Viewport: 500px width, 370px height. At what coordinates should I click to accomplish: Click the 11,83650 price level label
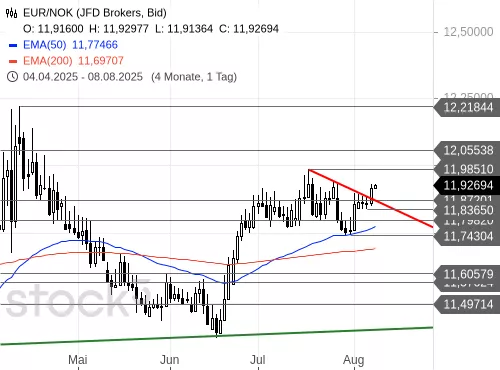tap(467, 210)
